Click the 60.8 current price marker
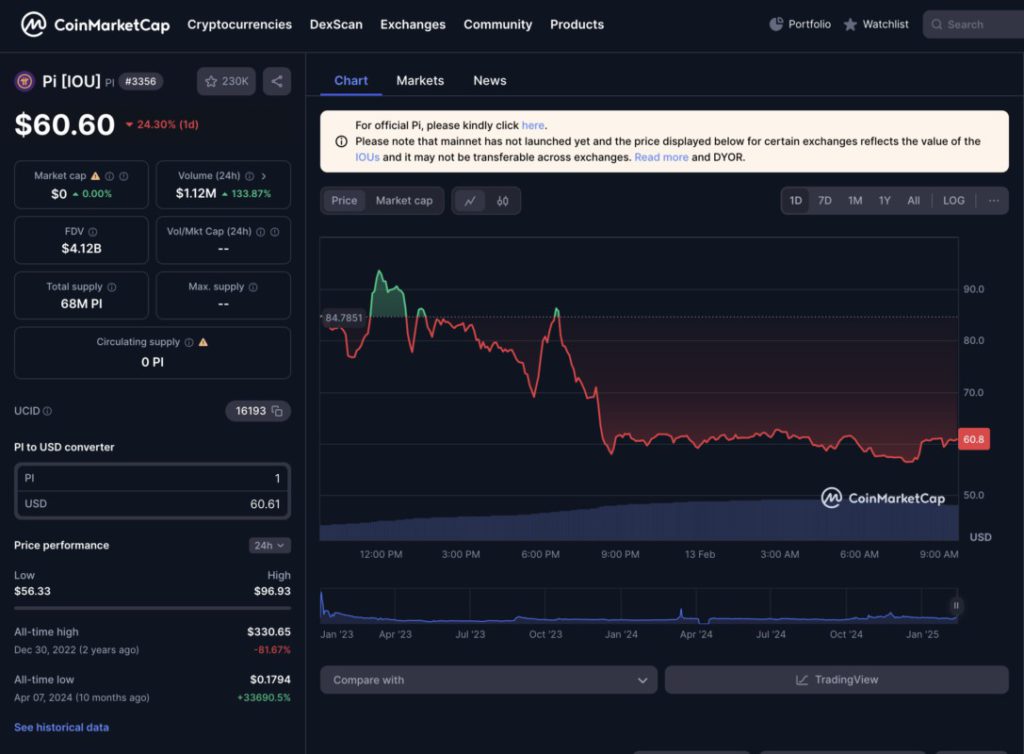This screenshot has width=1024, height=754. point(974,439)
